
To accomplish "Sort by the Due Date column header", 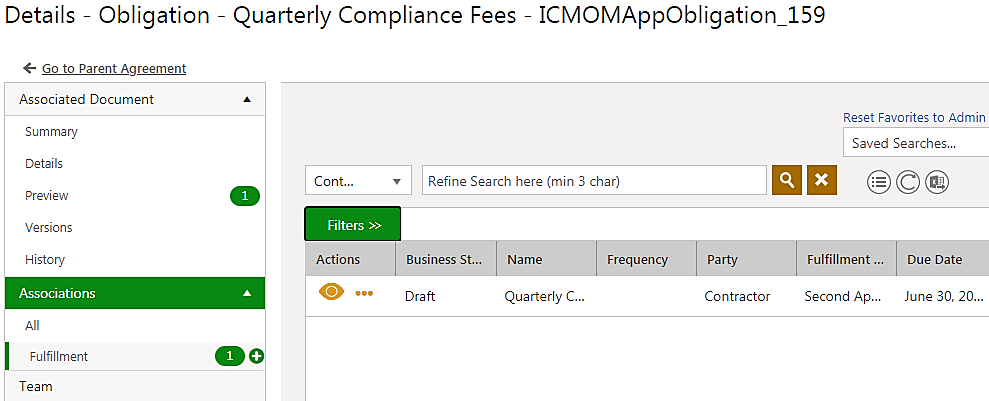I will coord(942,259).
